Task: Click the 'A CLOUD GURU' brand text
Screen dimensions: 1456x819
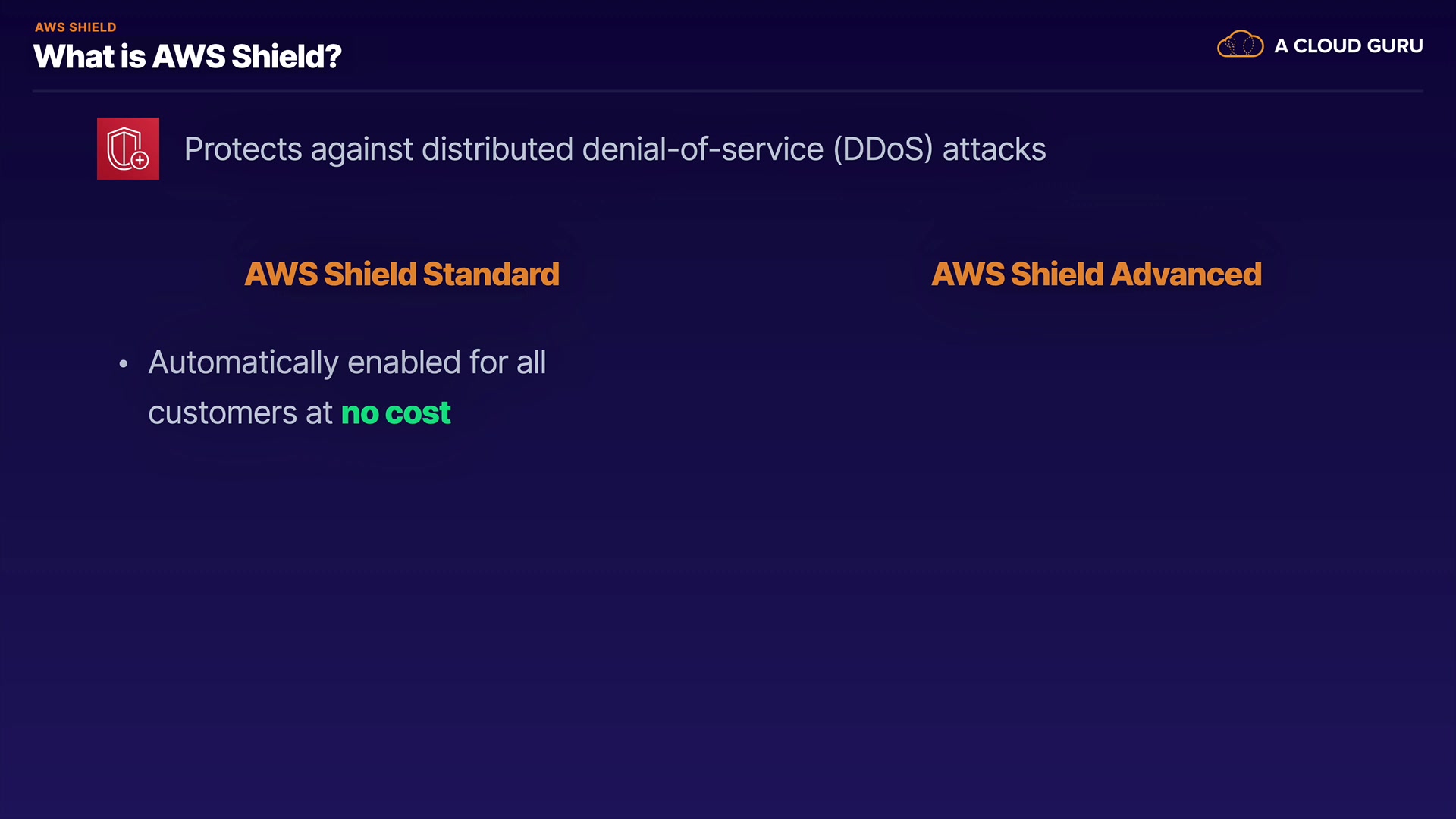Action: click(x=1348, y=46)
